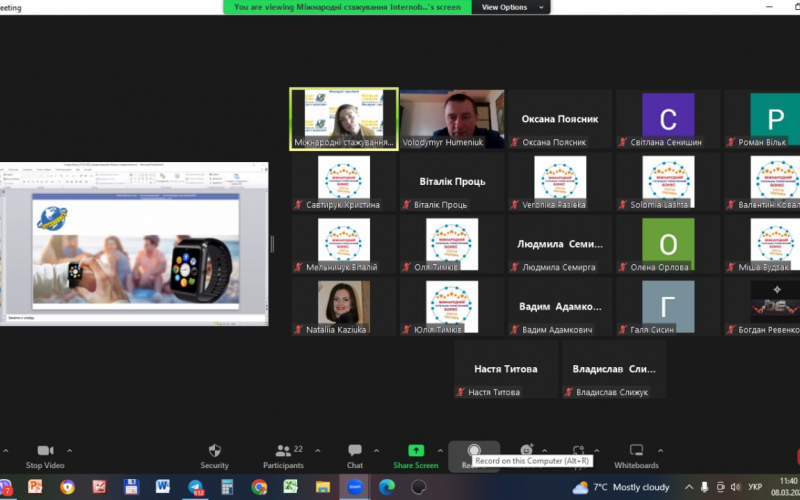The height and width of the screenshot is (500, 800).
Task: Click the muted microphone icon on Галя Сисин
Action: pos(623,330)
